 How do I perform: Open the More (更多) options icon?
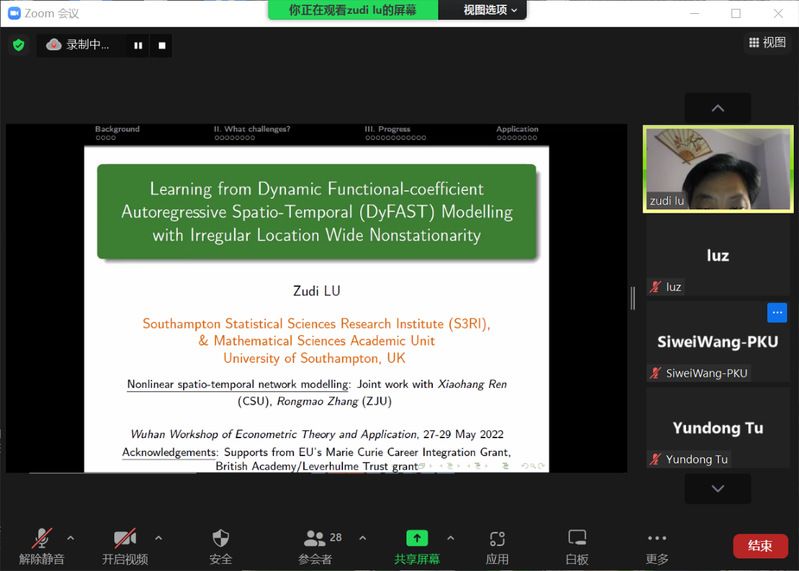point(657,538)
